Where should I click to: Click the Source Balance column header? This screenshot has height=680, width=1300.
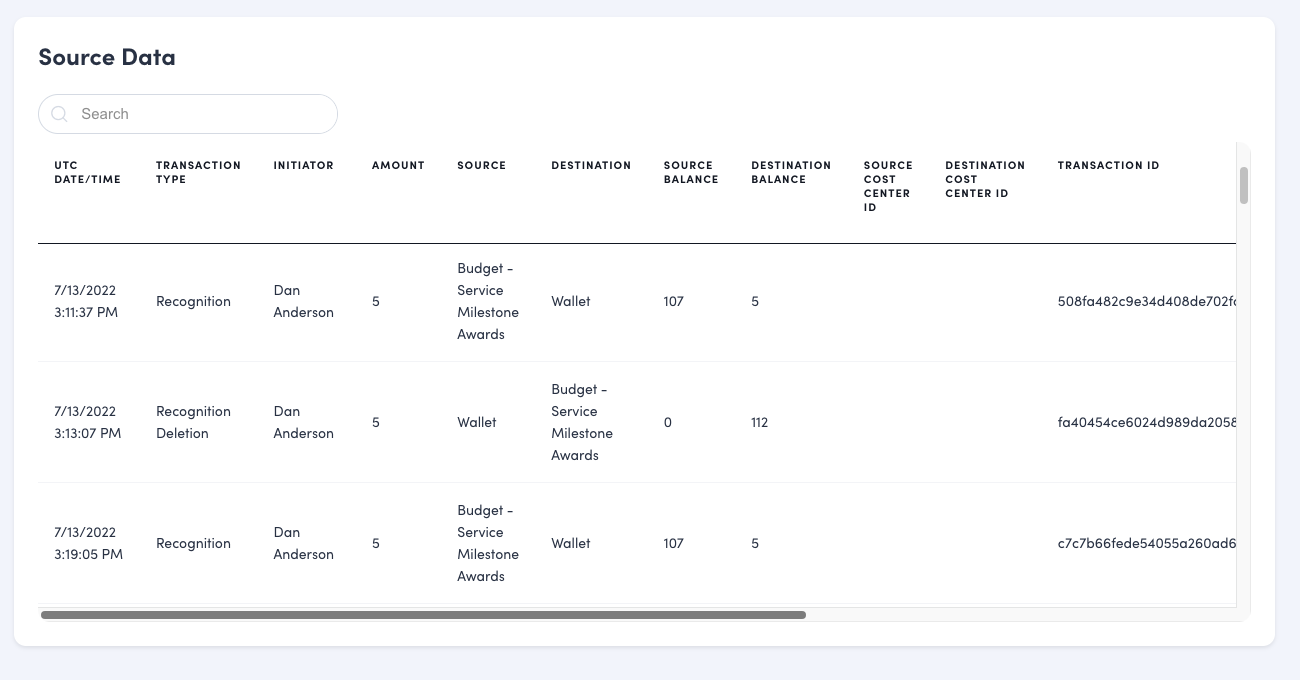click(x=691, y=172)
